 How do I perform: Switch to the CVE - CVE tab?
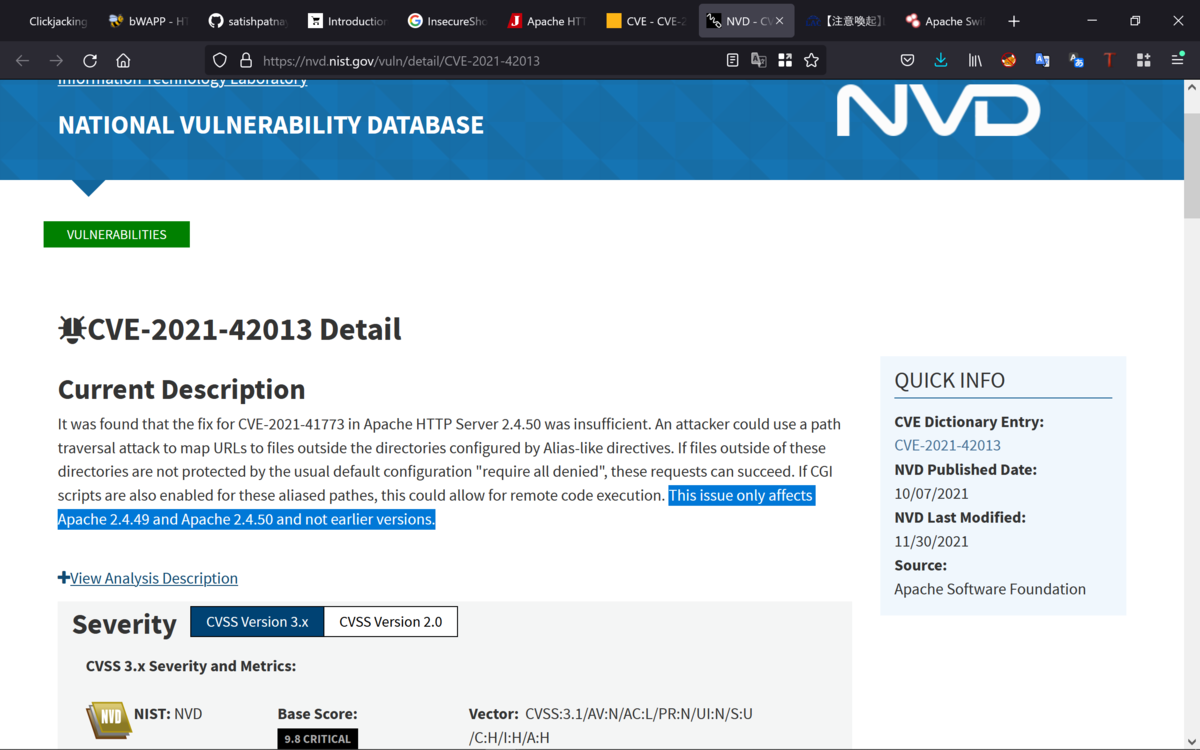pyautogui.click(x=646, y=21)
